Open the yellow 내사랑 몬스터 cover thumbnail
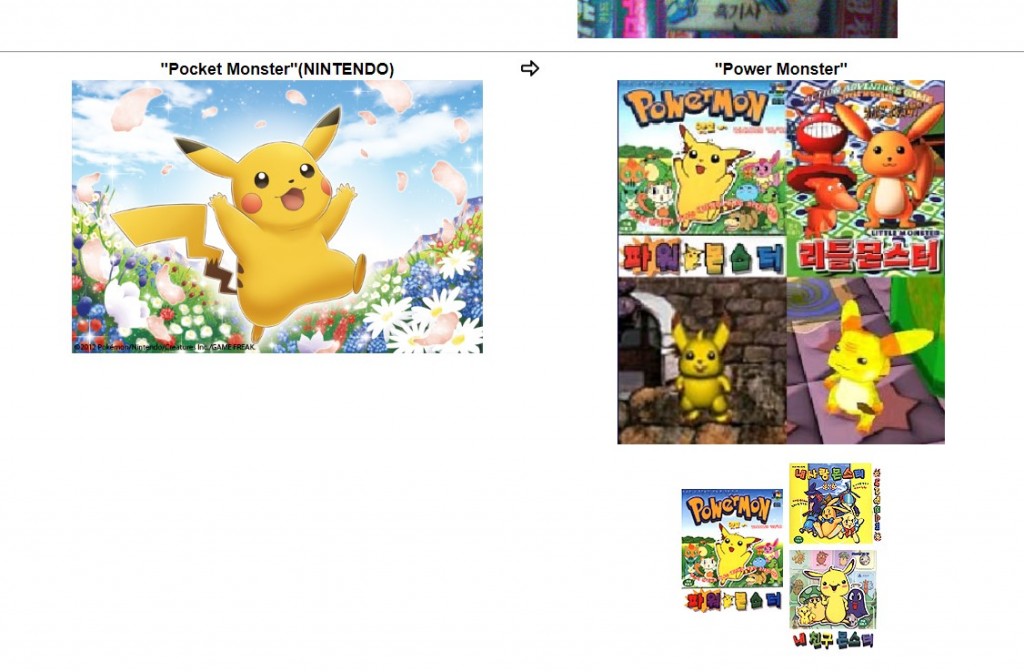 [828, 503]
